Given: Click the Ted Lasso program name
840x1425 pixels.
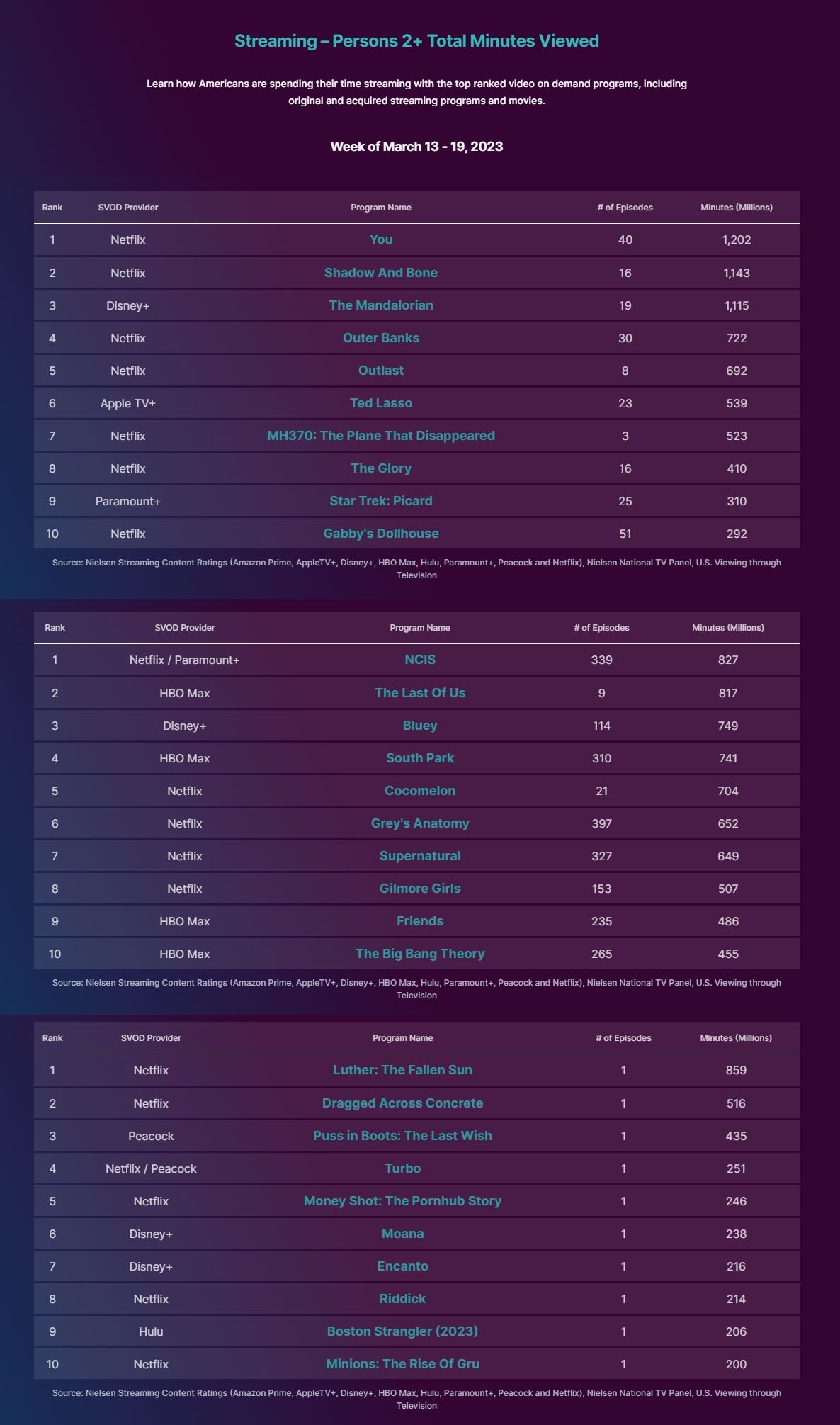Looking at the screenshot, I should point(381,403).
